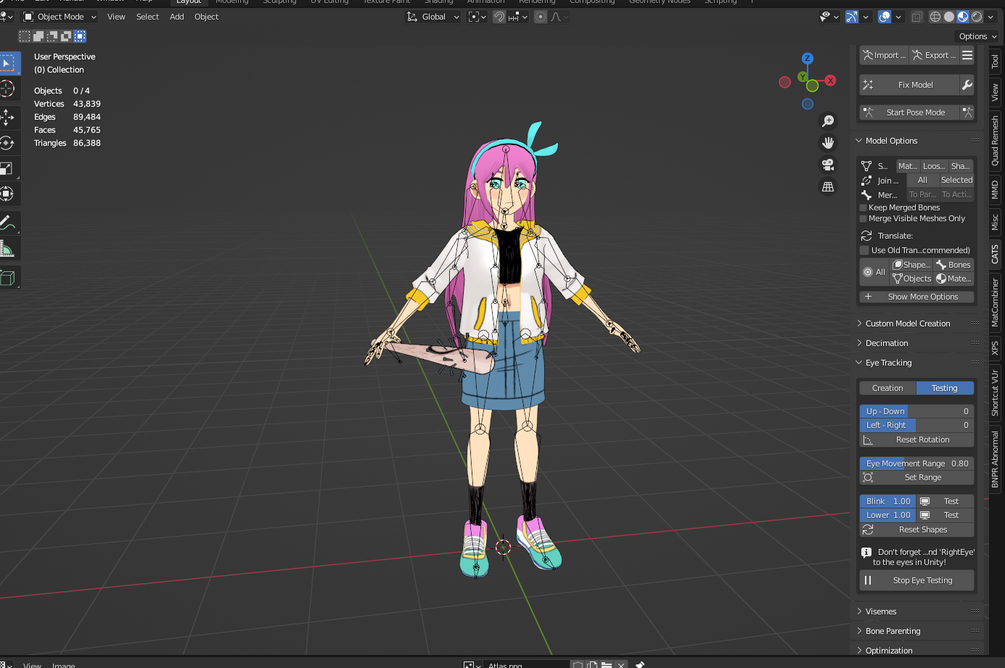1005x668 pixels.
Task: Open the Object menu
Action: [x=206, y=17]
